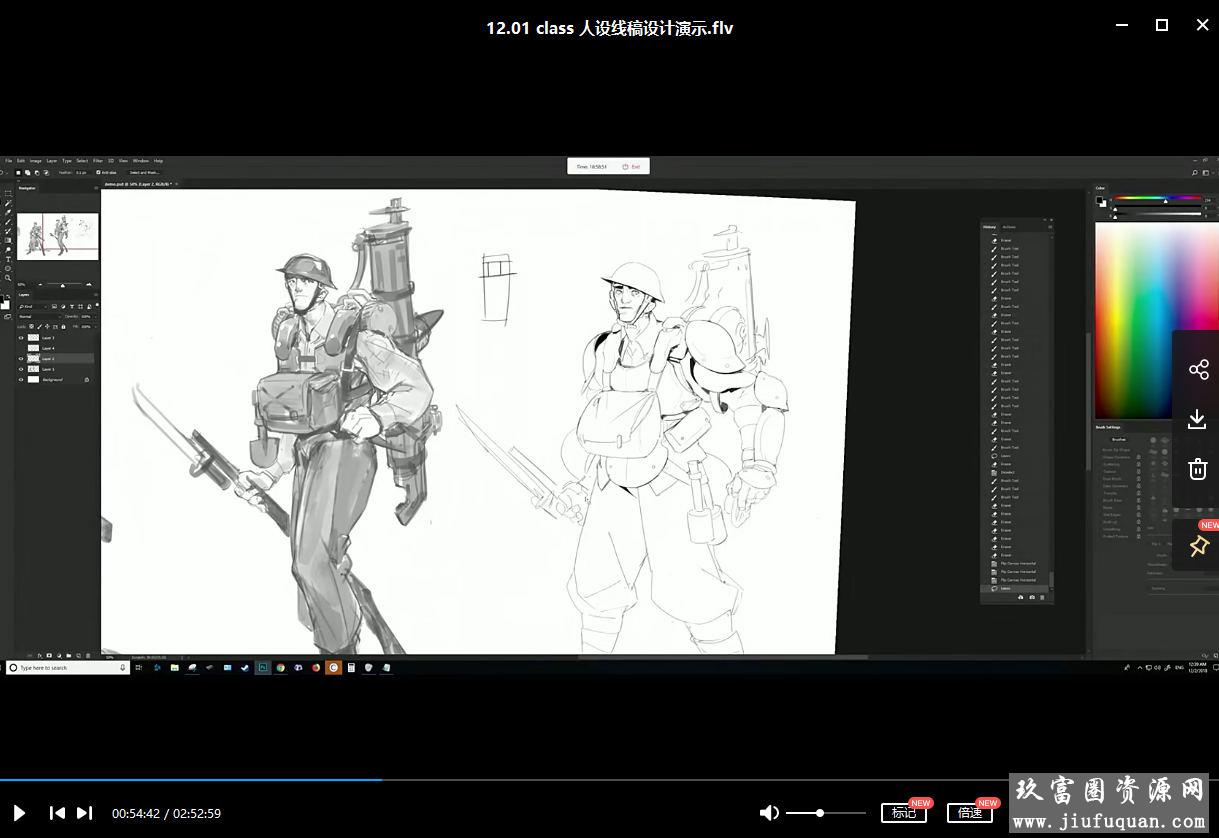This screenshot has width=1219, height=838.
Task: Open the Normal blend mode dropdown
Action: [x=38, y=316]
